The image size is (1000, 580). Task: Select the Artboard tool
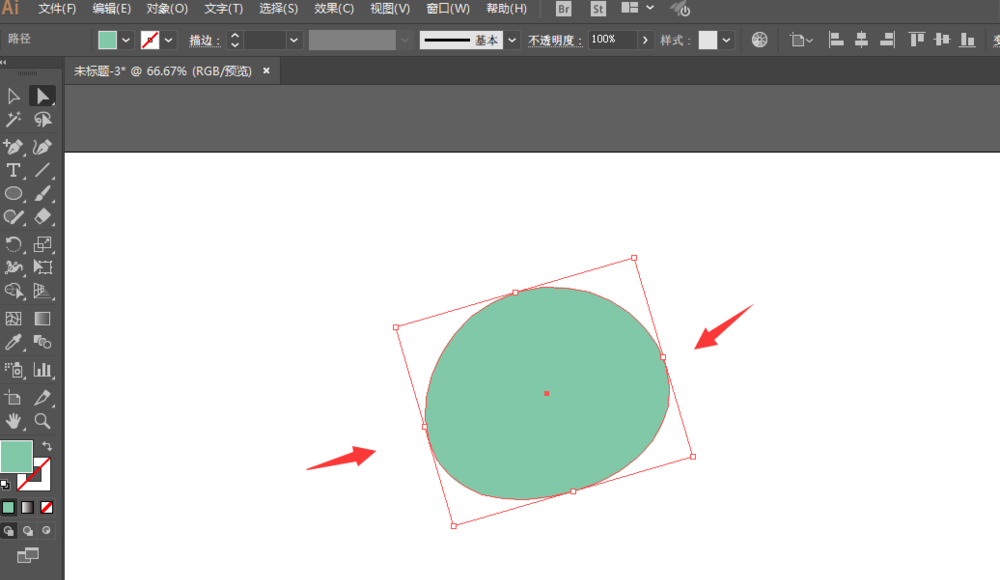(13, 398)
